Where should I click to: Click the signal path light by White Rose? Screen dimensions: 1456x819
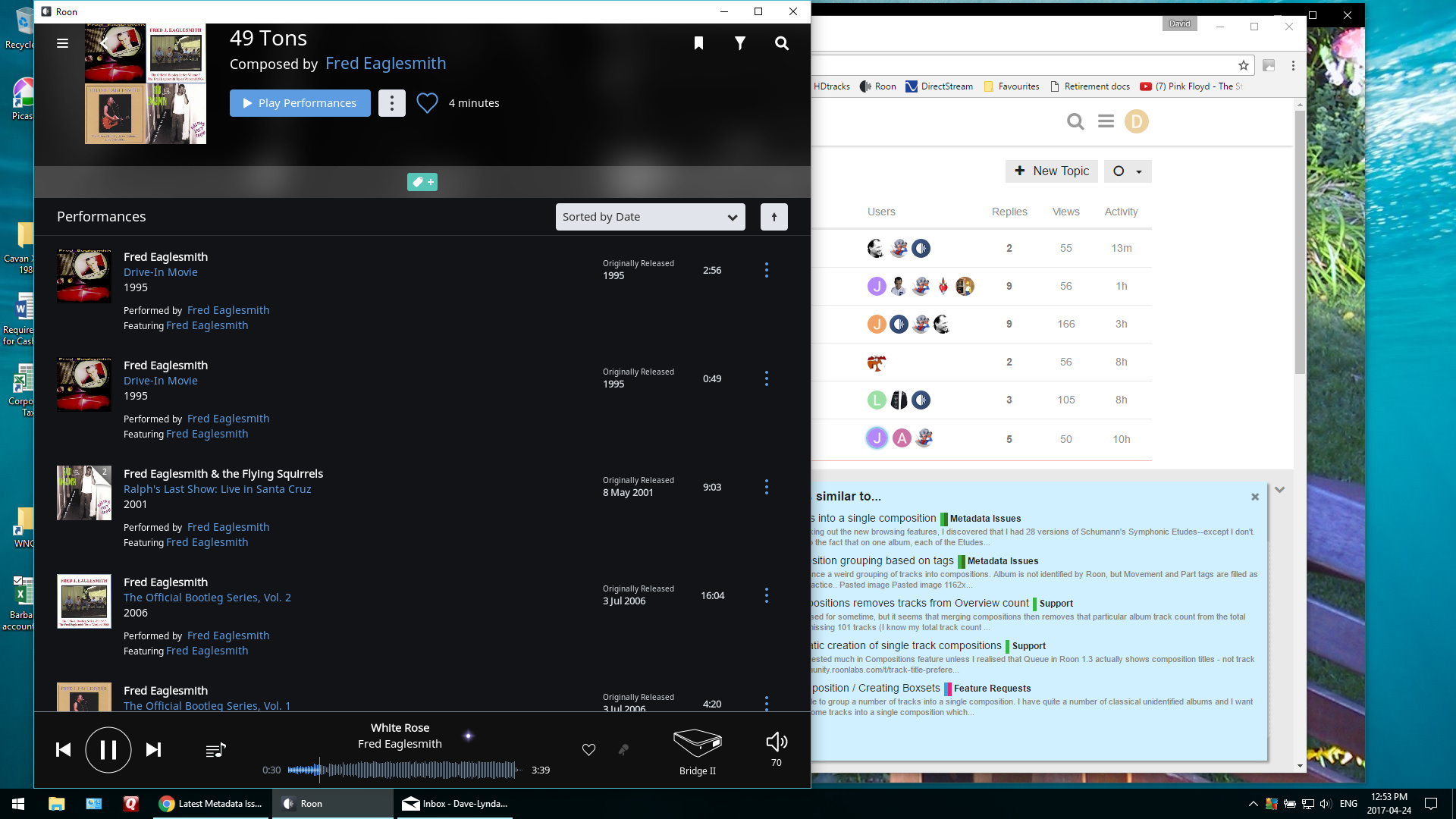click(468, 736)
